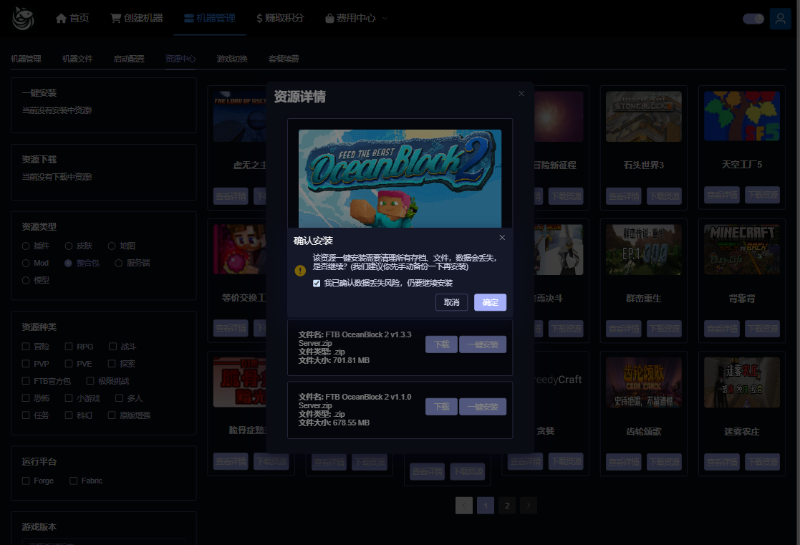Image resolution: width=800 pixels, height=545 pixels.
Task: Select 机器管理 server icon in navbar
Action: click(x=189, y=18)
